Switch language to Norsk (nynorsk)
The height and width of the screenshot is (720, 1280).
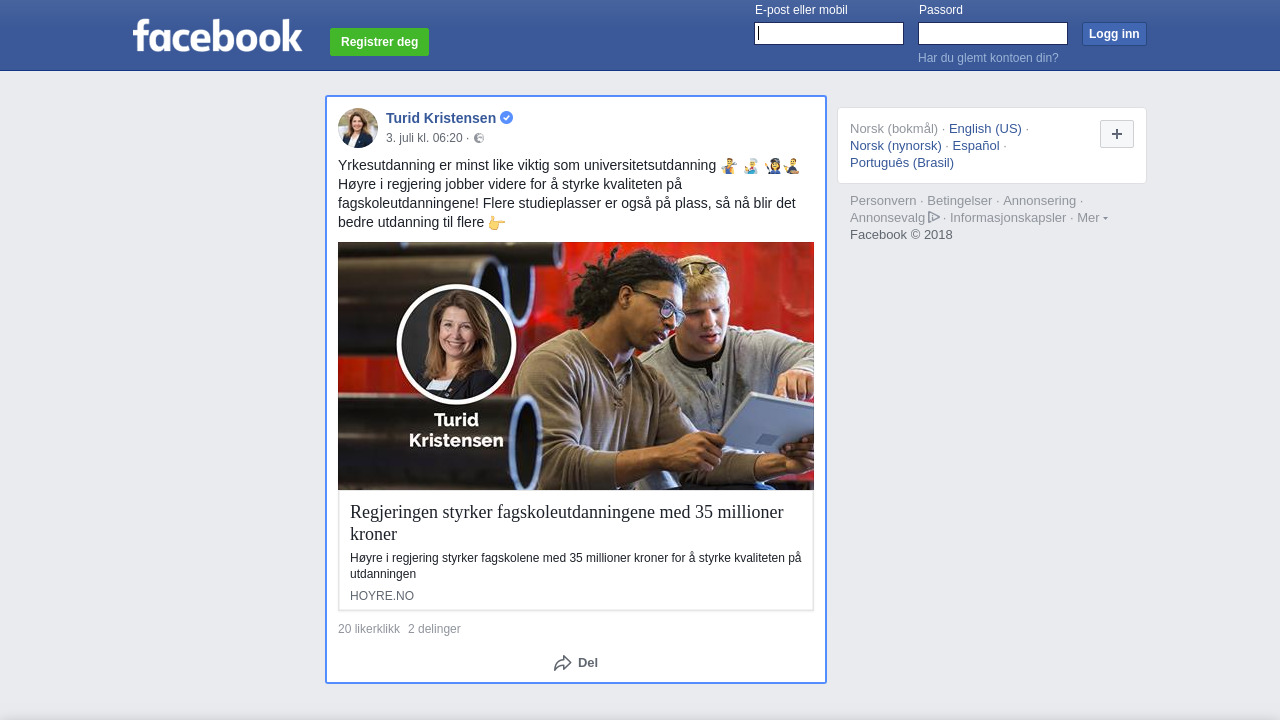pyautogui.click(x=896, y=146)
